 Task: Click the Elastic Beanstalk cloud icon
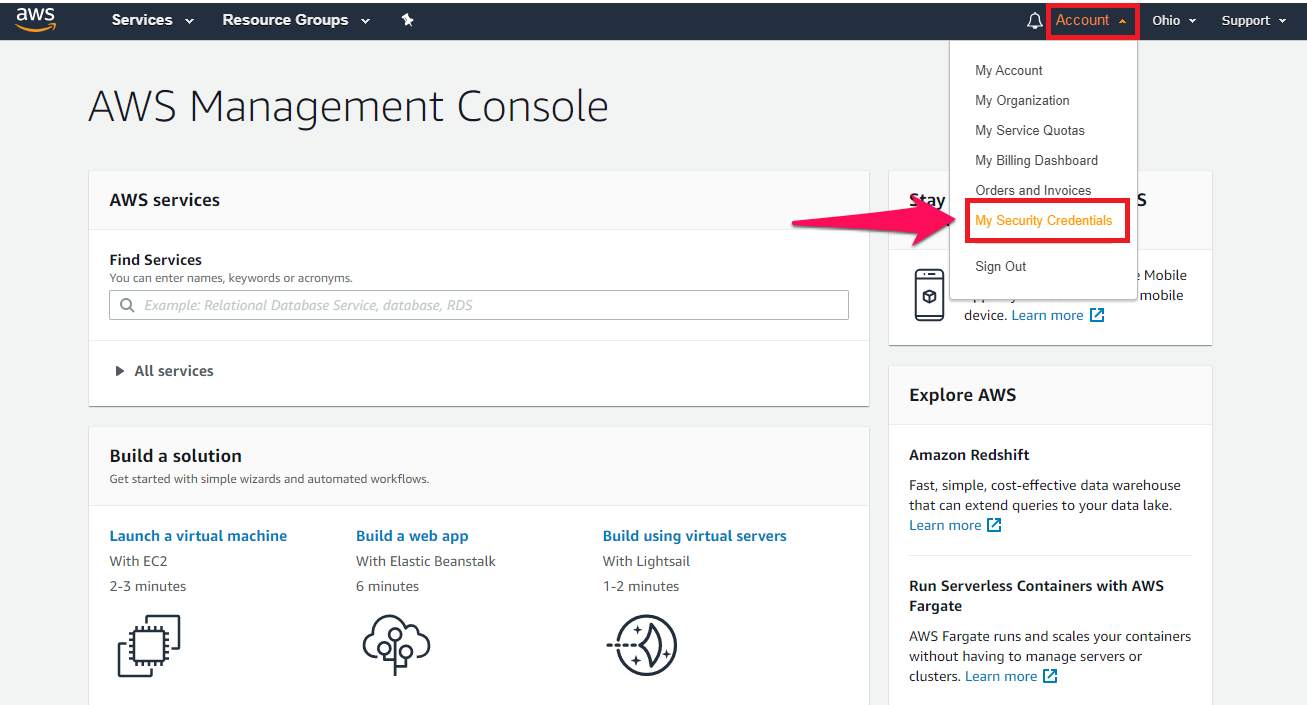click(x=396, y=646)
